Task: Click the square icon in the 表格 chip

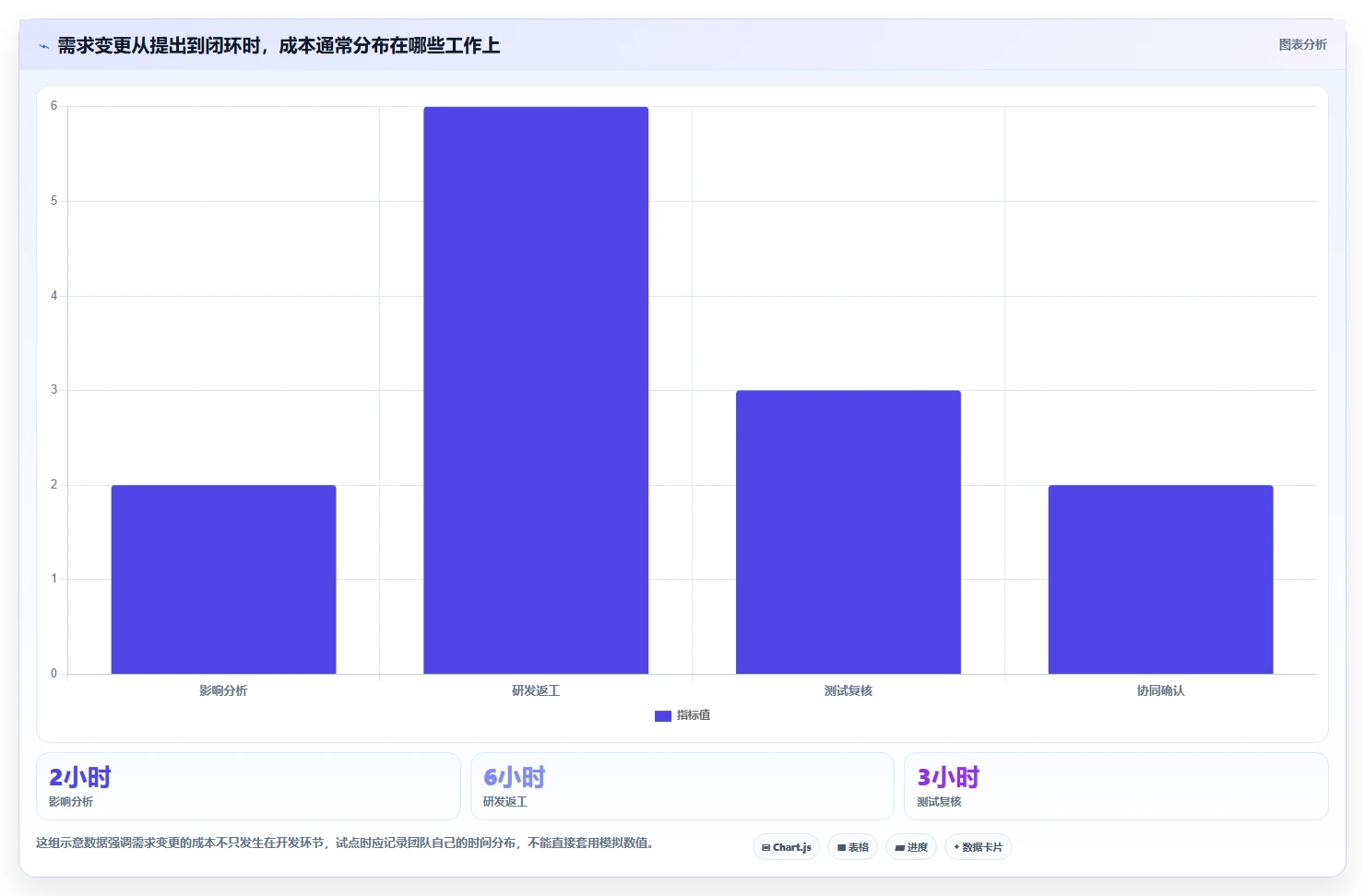Action: 841,847
